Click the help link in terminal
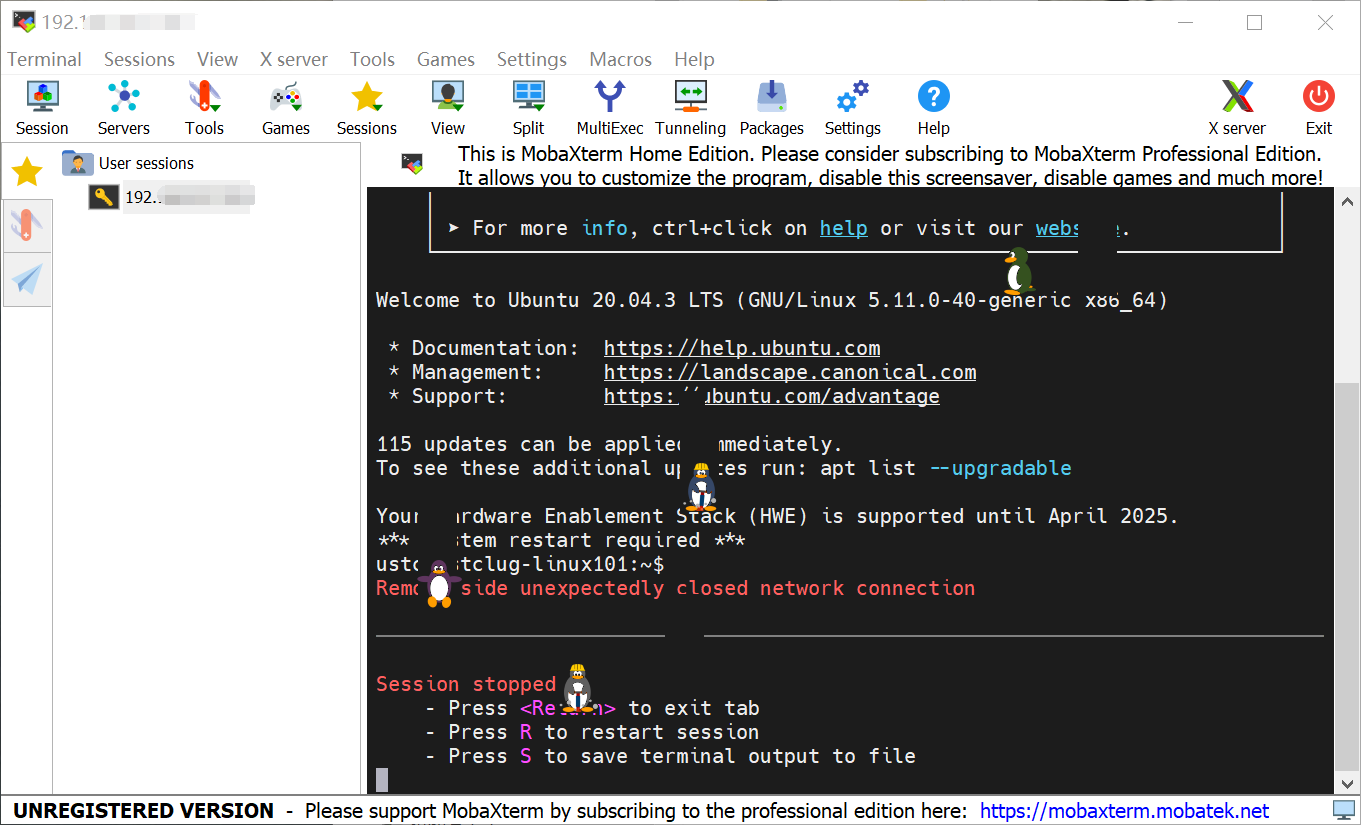1361x825 pixels. pyautogui.click(x=843, y=228)
